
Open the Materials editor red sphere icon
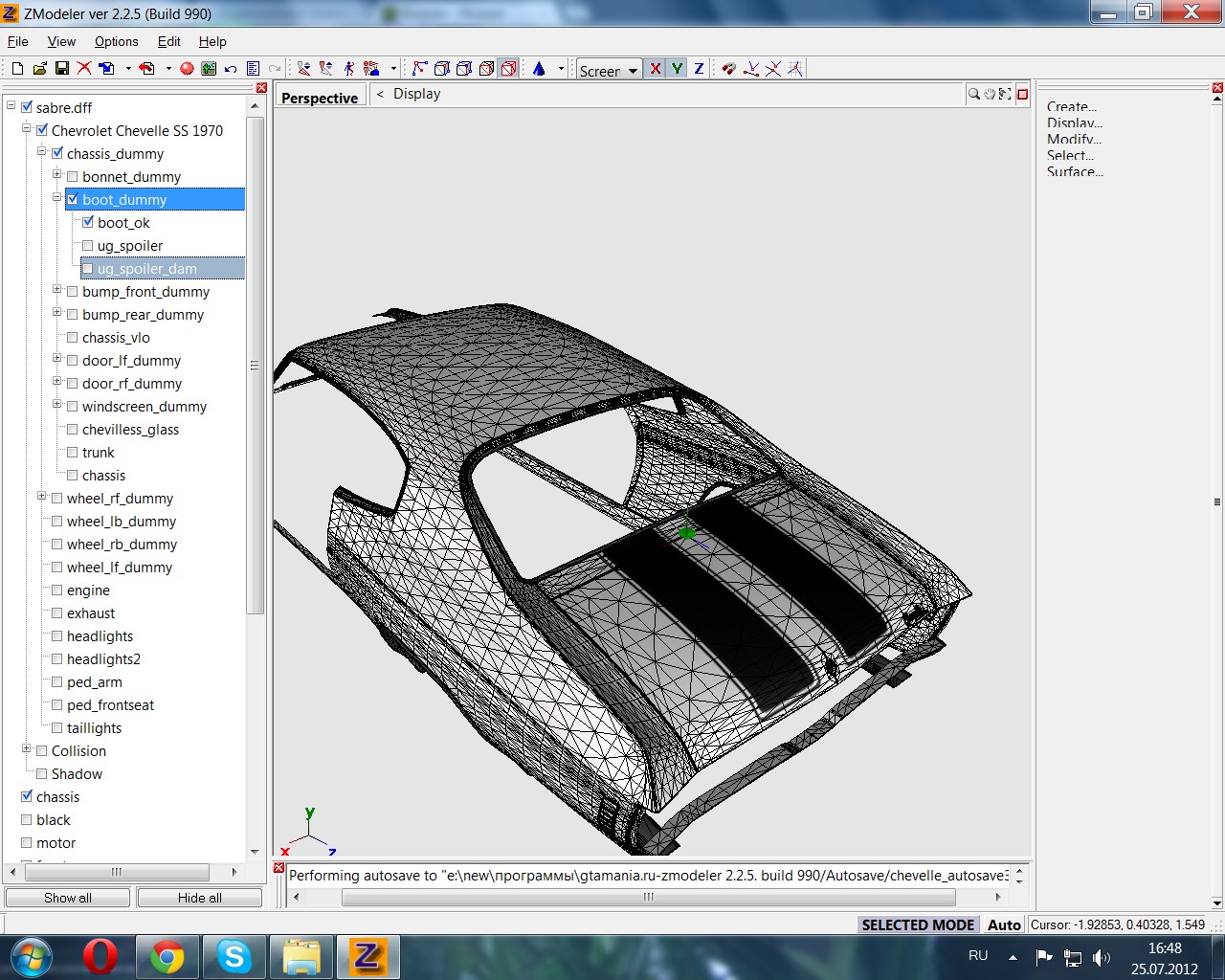(x=187, y=68)
